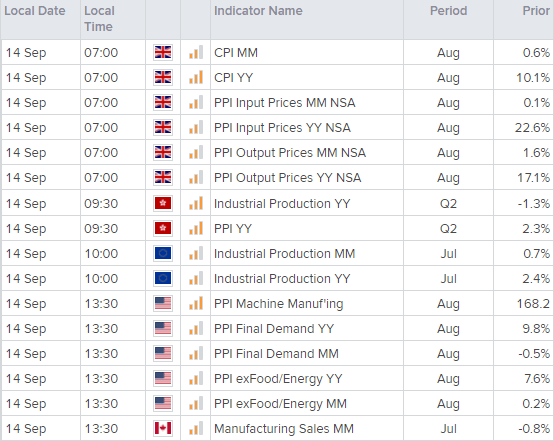Click the Canada flag beside Manufacturing Sales MM
Viewport: 554px width, 441px height.
(163, 428)
